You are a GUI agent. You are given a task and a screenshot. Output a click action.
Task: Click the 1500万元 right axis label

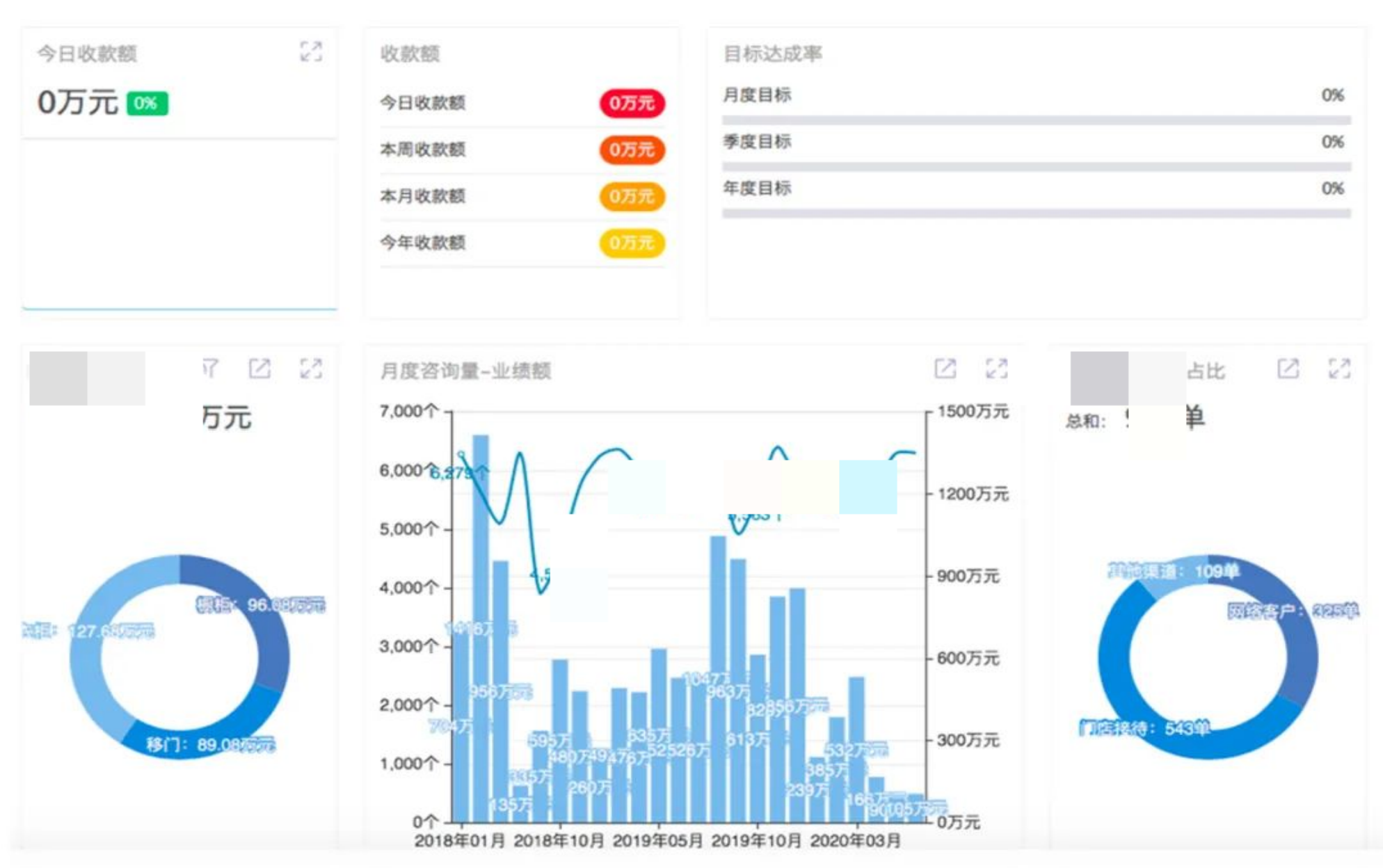[x=973, y=411]
